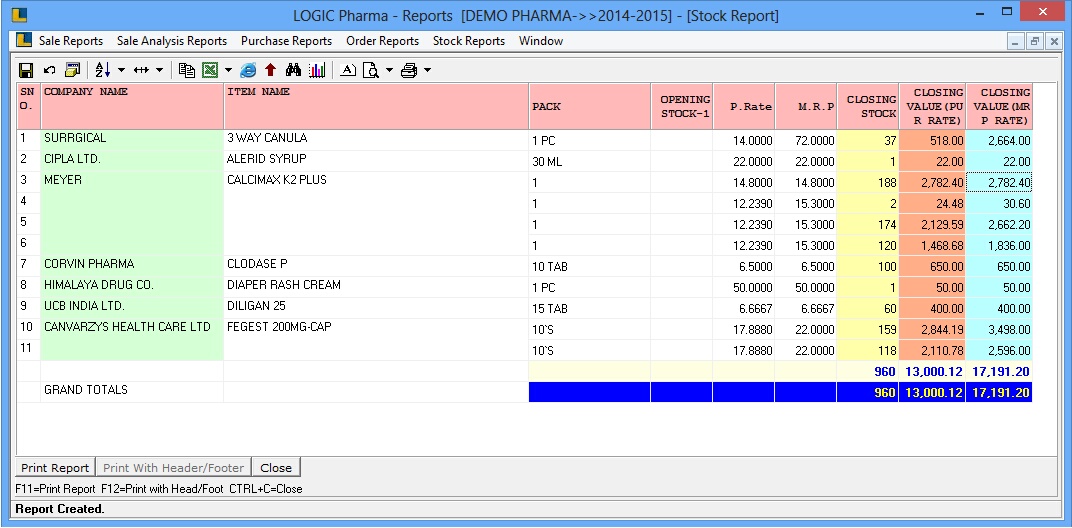
Task: Click the GRAND TOTALS row label
Action: [86, 390]
